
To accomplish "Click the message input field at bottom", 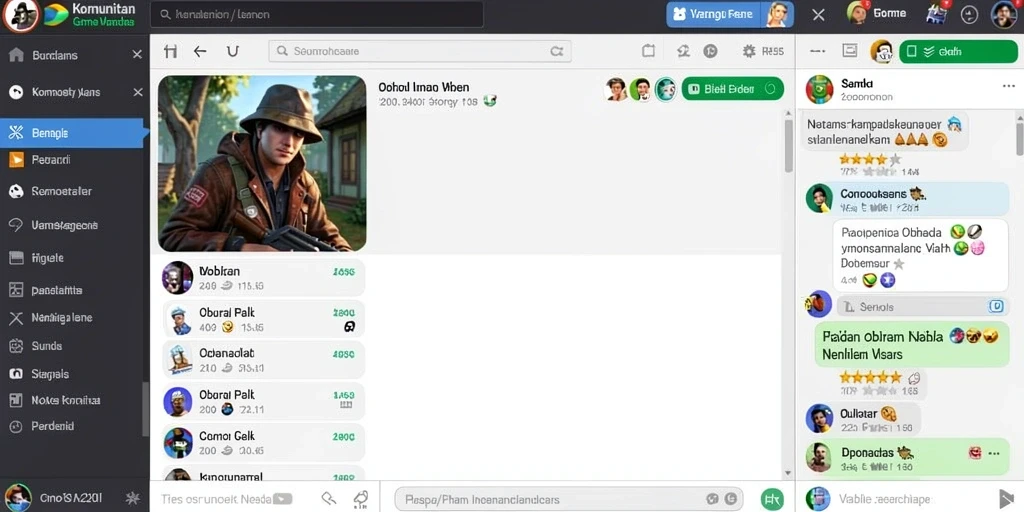I will coord(569,499).
